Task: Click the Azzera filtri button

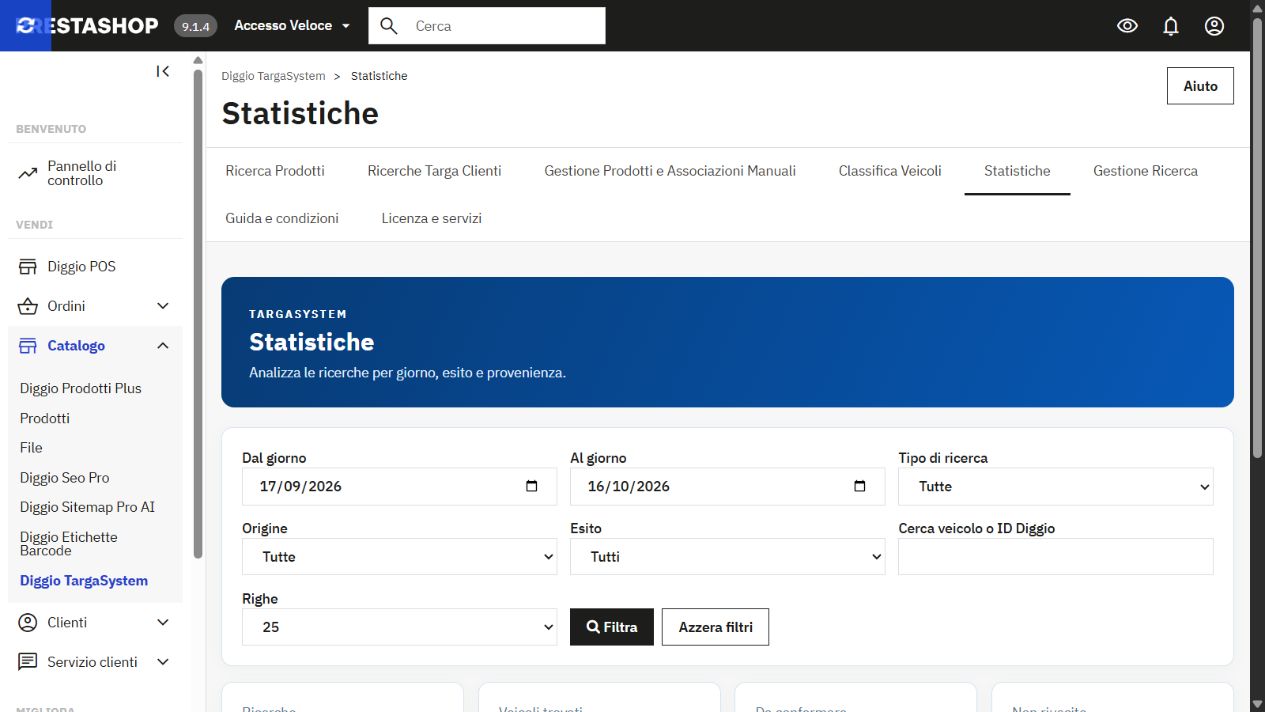Action: 715,627
